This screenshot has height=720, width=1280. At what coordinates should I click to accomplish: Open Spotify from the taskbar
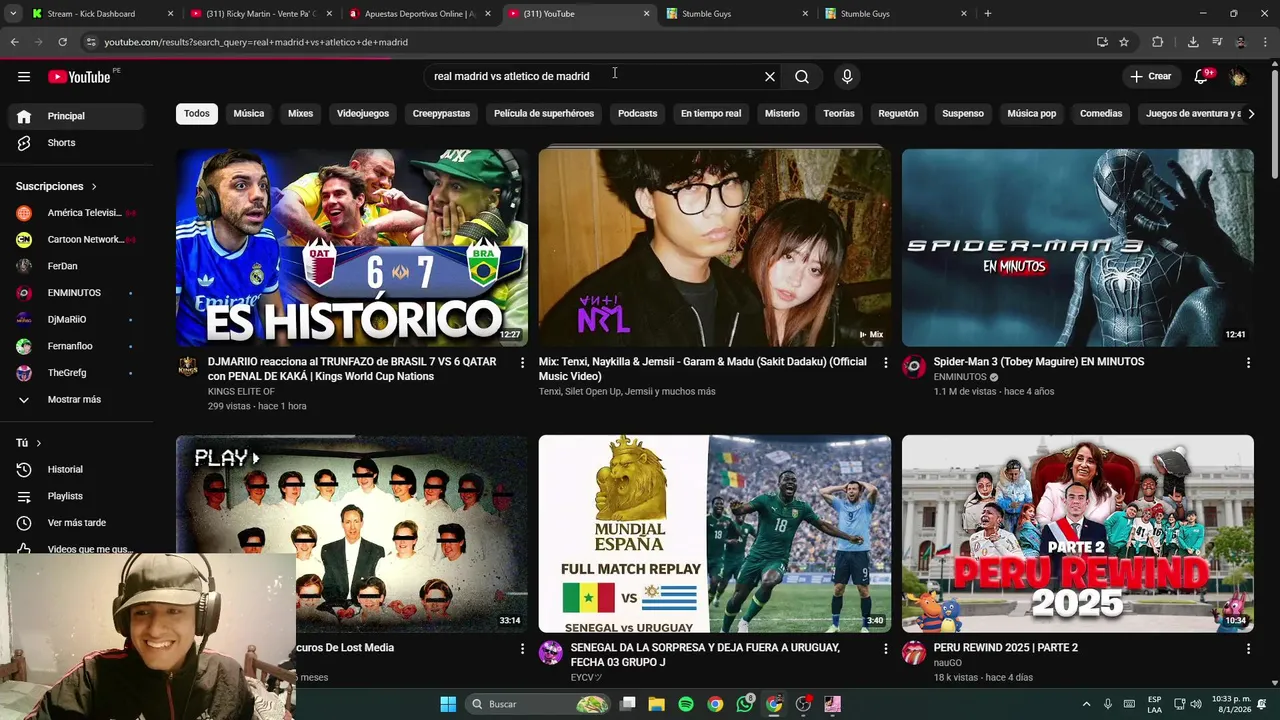(x=686, y=704)
